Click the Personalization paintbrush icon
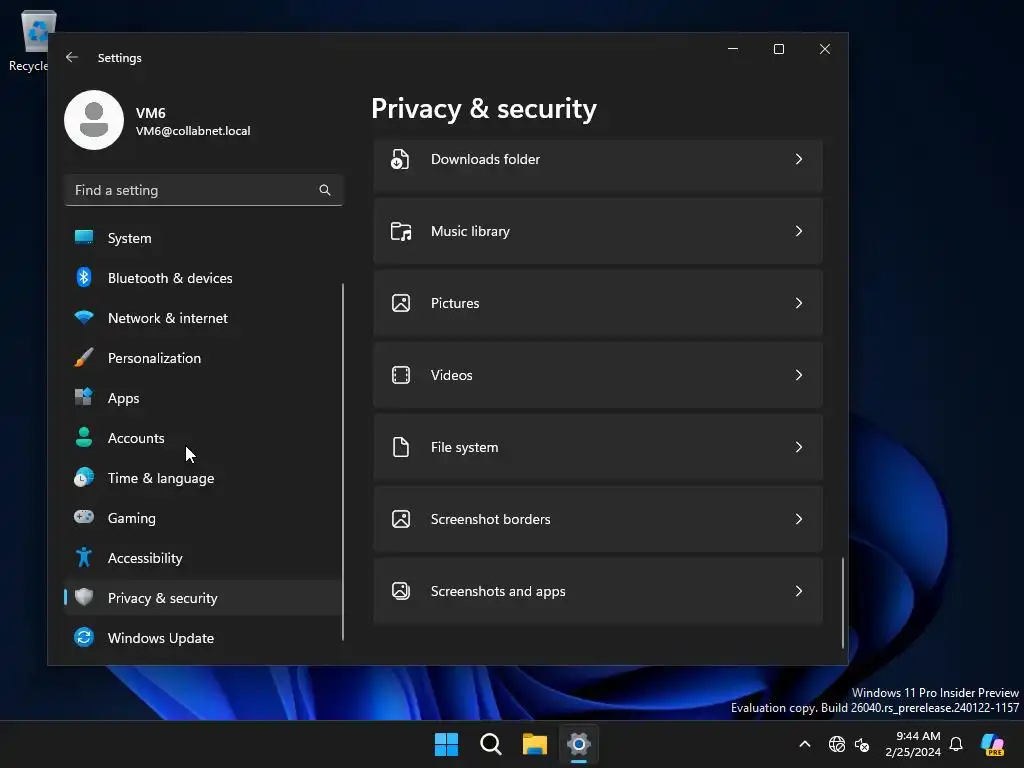 [x=84, y=357]
